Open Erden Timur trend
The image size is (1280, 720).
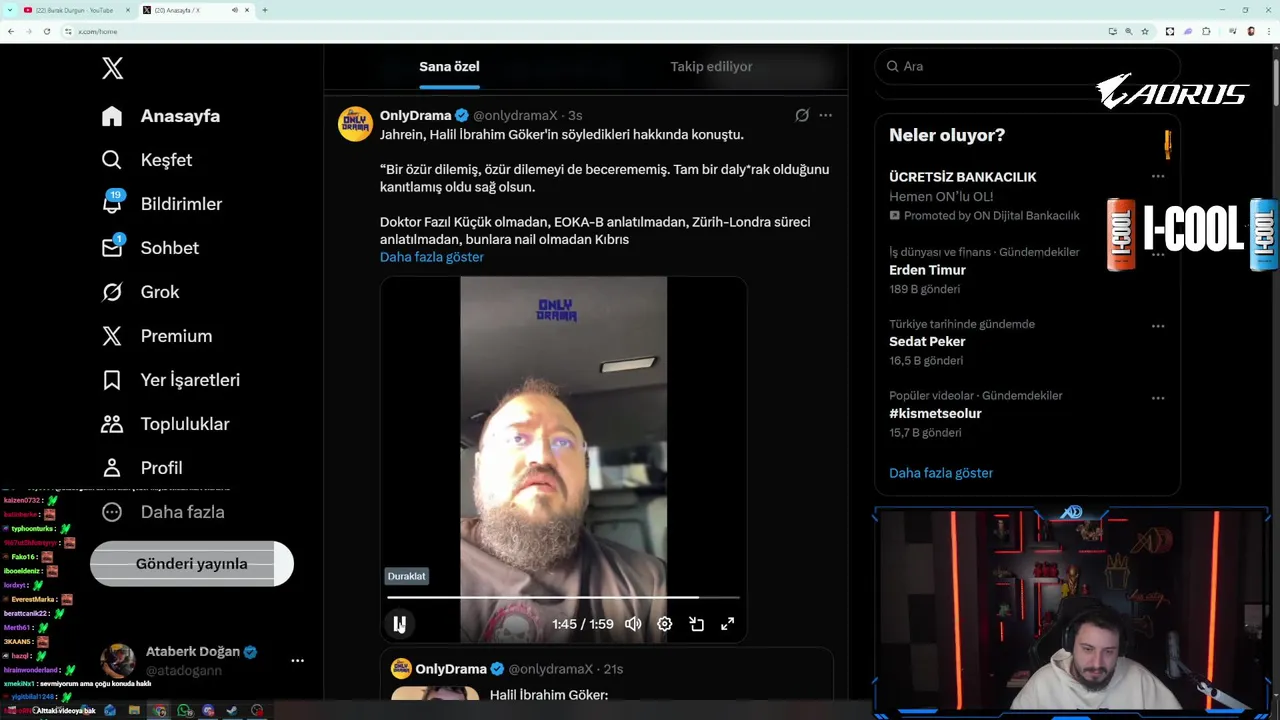click(x=927, y=270)
